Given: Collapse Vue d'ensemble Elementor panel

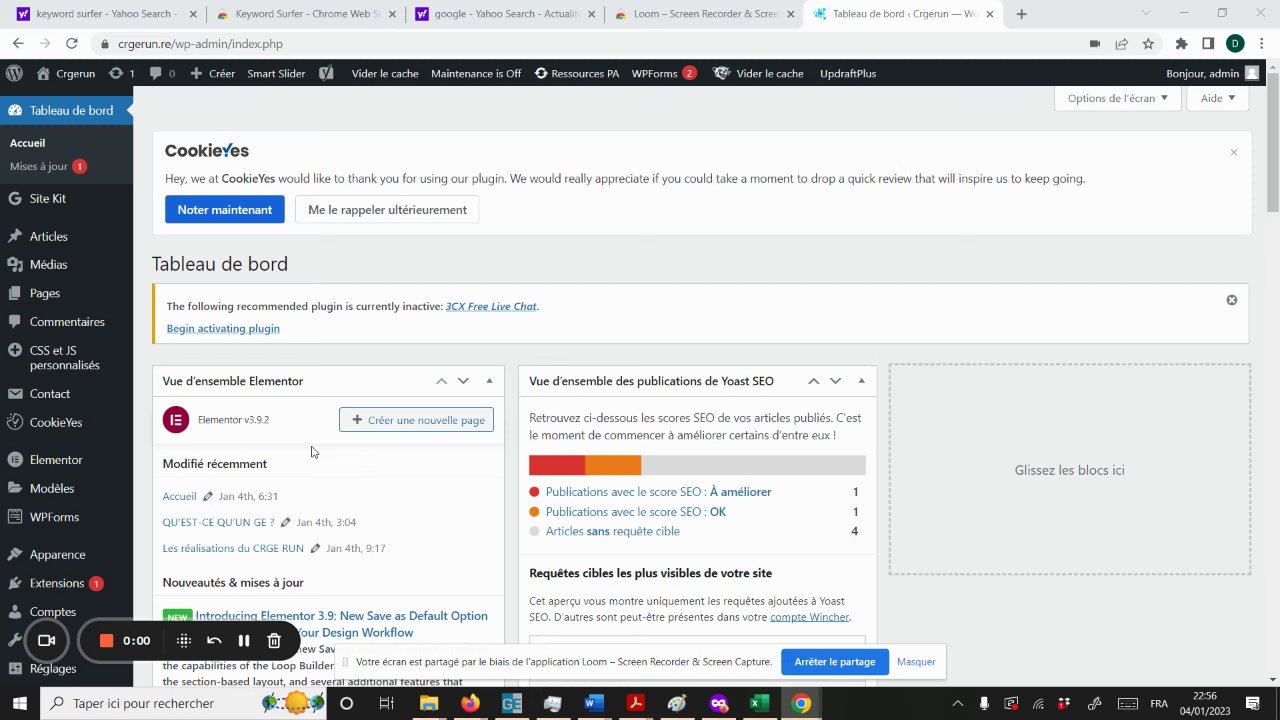Looking at the screenshot, I should (489, 381).
